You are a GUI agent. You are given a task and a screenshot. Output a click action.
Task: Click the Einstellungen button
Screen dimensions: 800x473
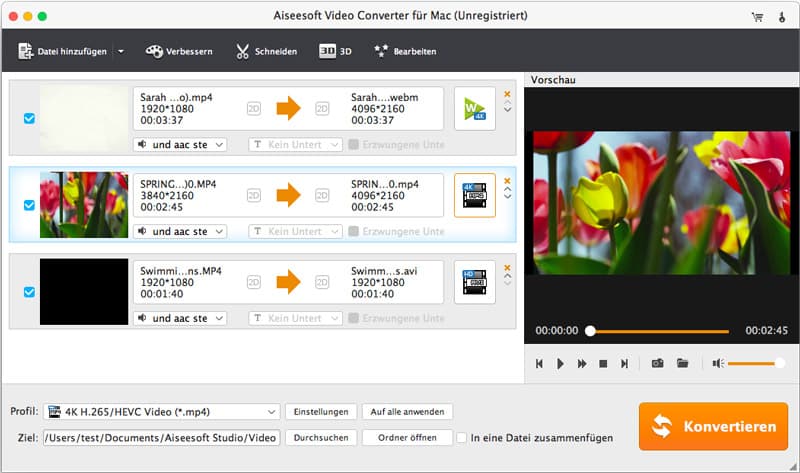[x=321, y=412]
